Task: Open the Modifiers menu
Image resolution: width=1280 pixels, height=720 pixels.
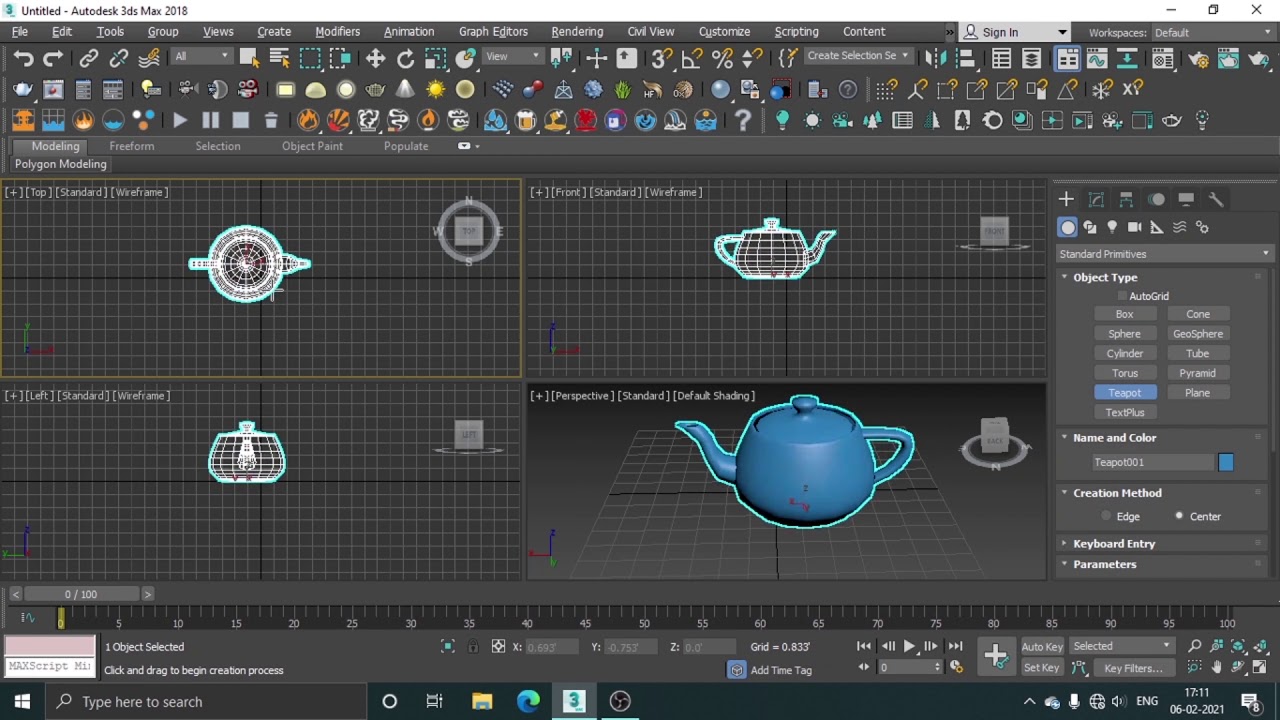Action: [x=337, y=32]
